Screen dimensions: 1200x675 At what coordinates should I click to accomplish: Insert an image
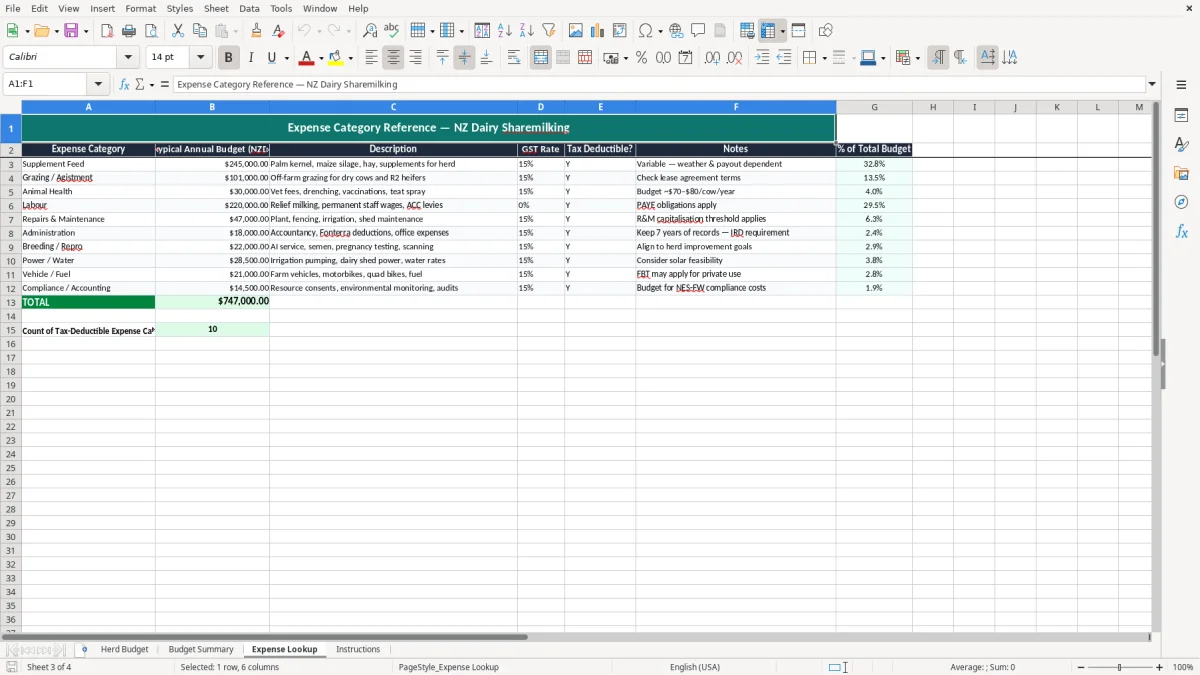tap(576, 31)
